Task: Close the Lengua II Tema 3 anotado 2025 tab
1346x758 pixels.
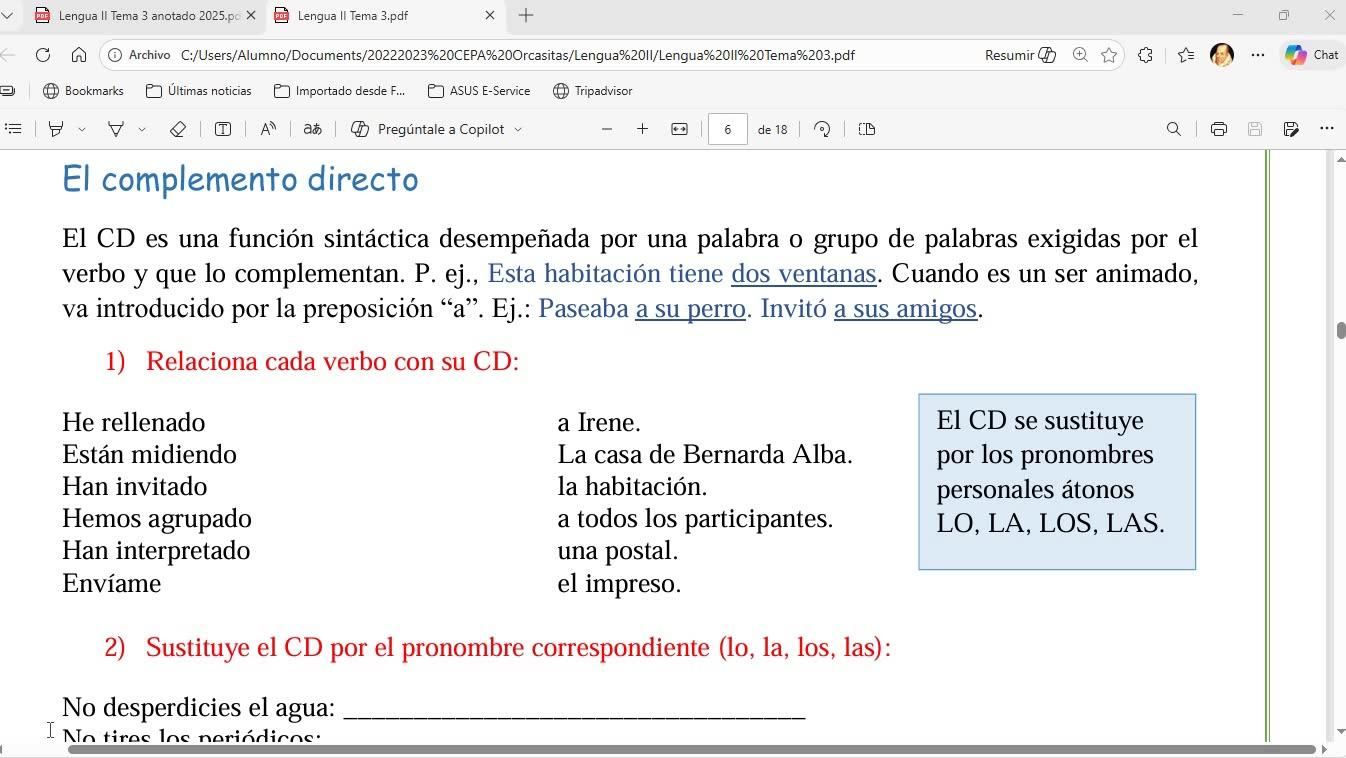Action: [x=250, y=15]
